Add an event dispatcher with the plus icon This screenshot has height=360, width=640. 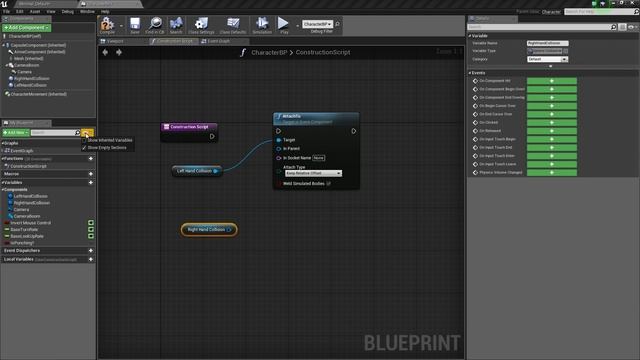tap(91, 251)
